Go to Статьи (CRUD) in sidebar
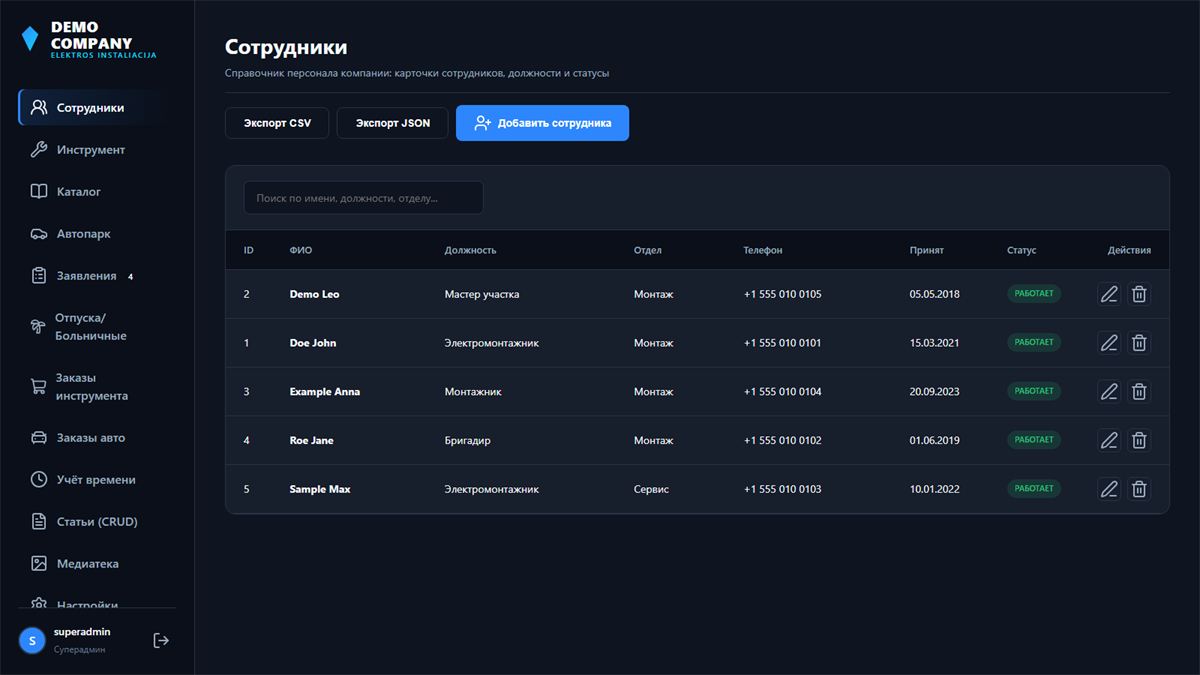The height and width of the screenshot is (675, 1200). click(x=97, y=521)
